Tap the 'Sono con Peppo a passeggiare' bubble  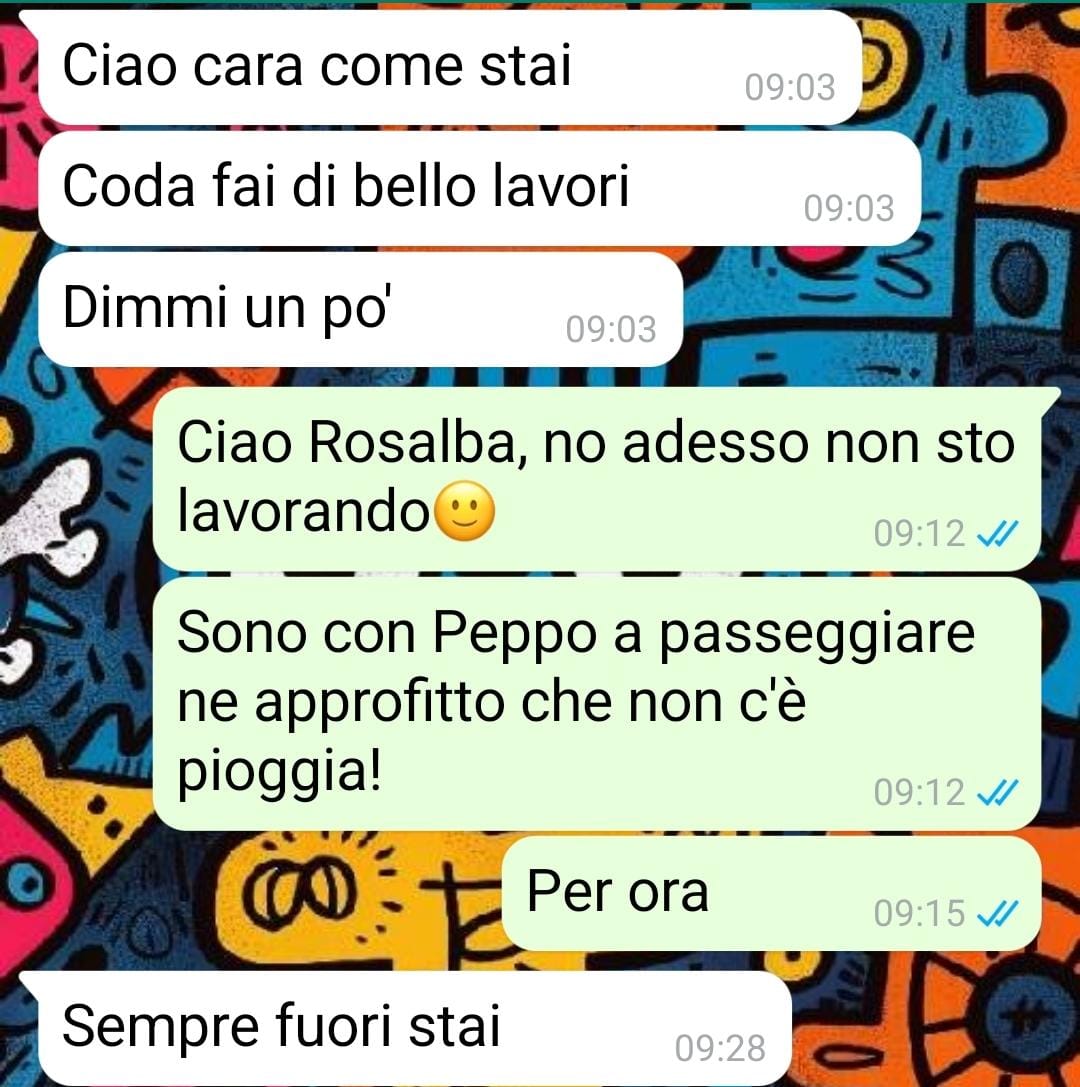597,704
